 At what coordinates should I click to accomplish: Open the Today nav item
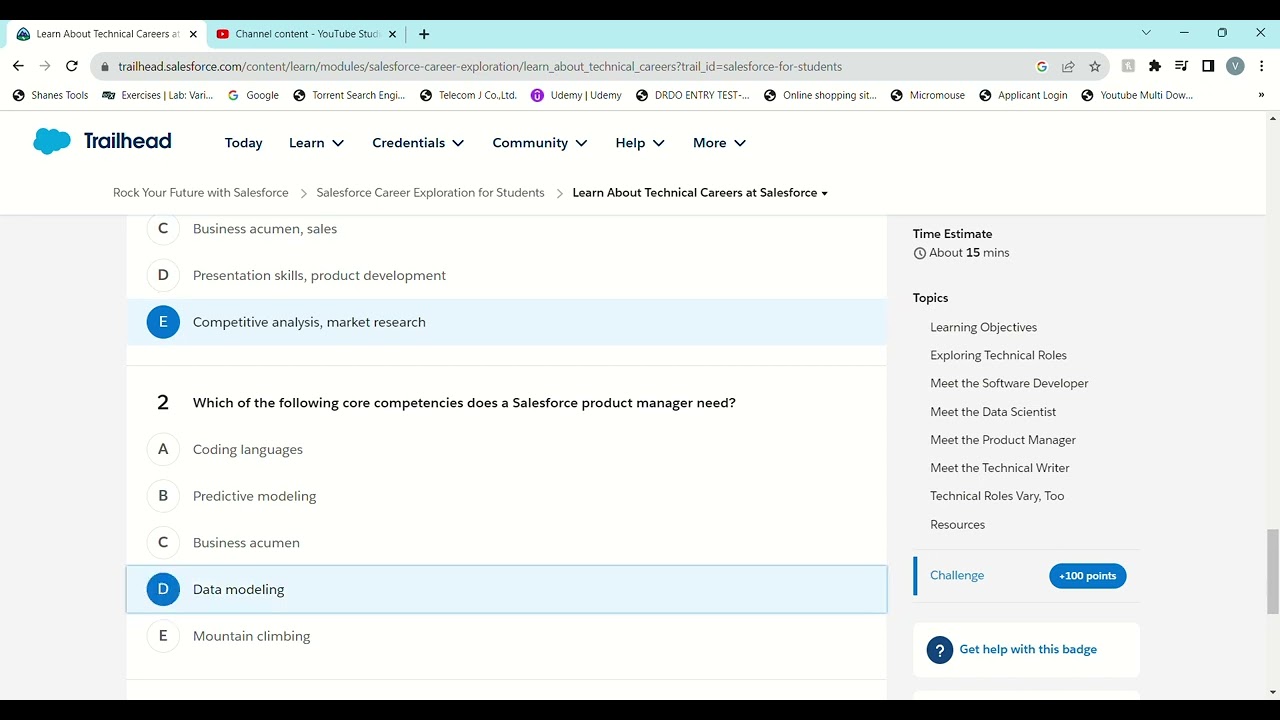(x=243, y=143)
